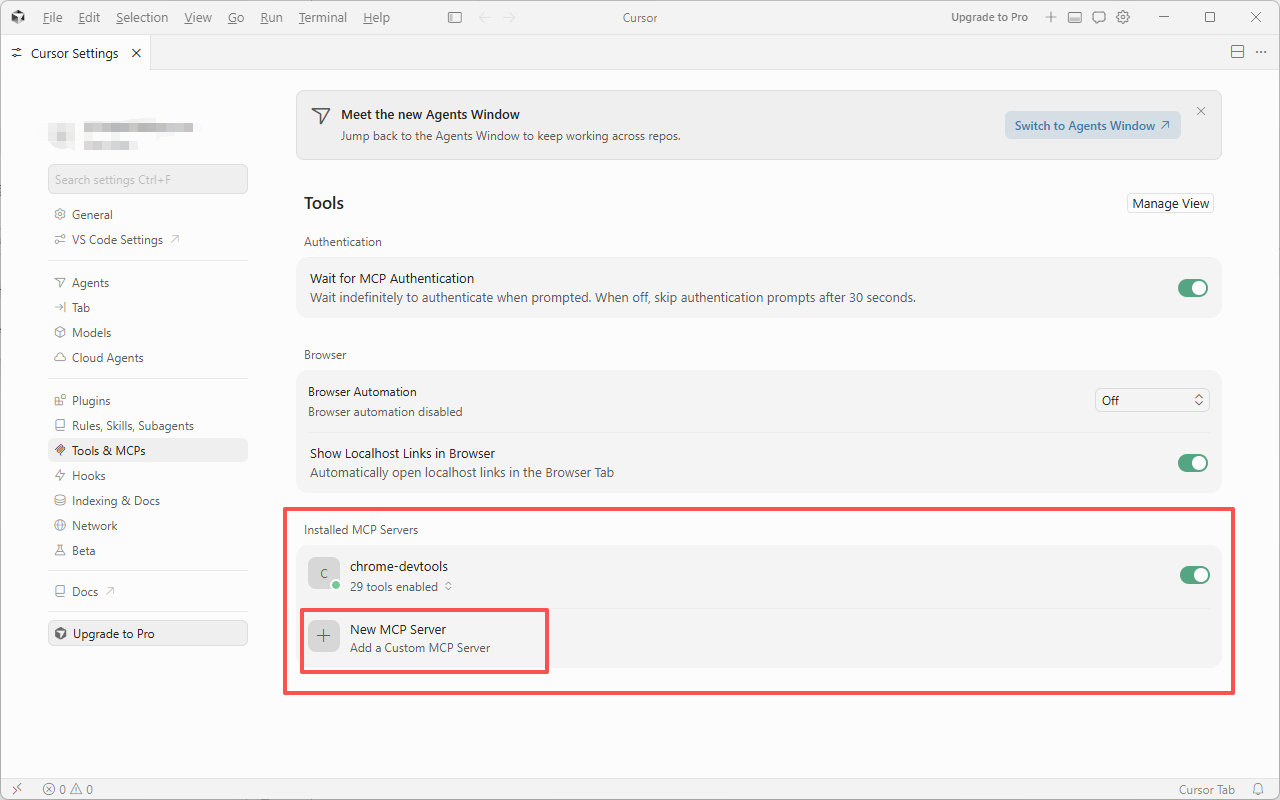This screenshot has width=1280, height=800.
Task: Click the sidebar Upgrade to Pro button
Action: pyautogui.click(x=148, y=633)
